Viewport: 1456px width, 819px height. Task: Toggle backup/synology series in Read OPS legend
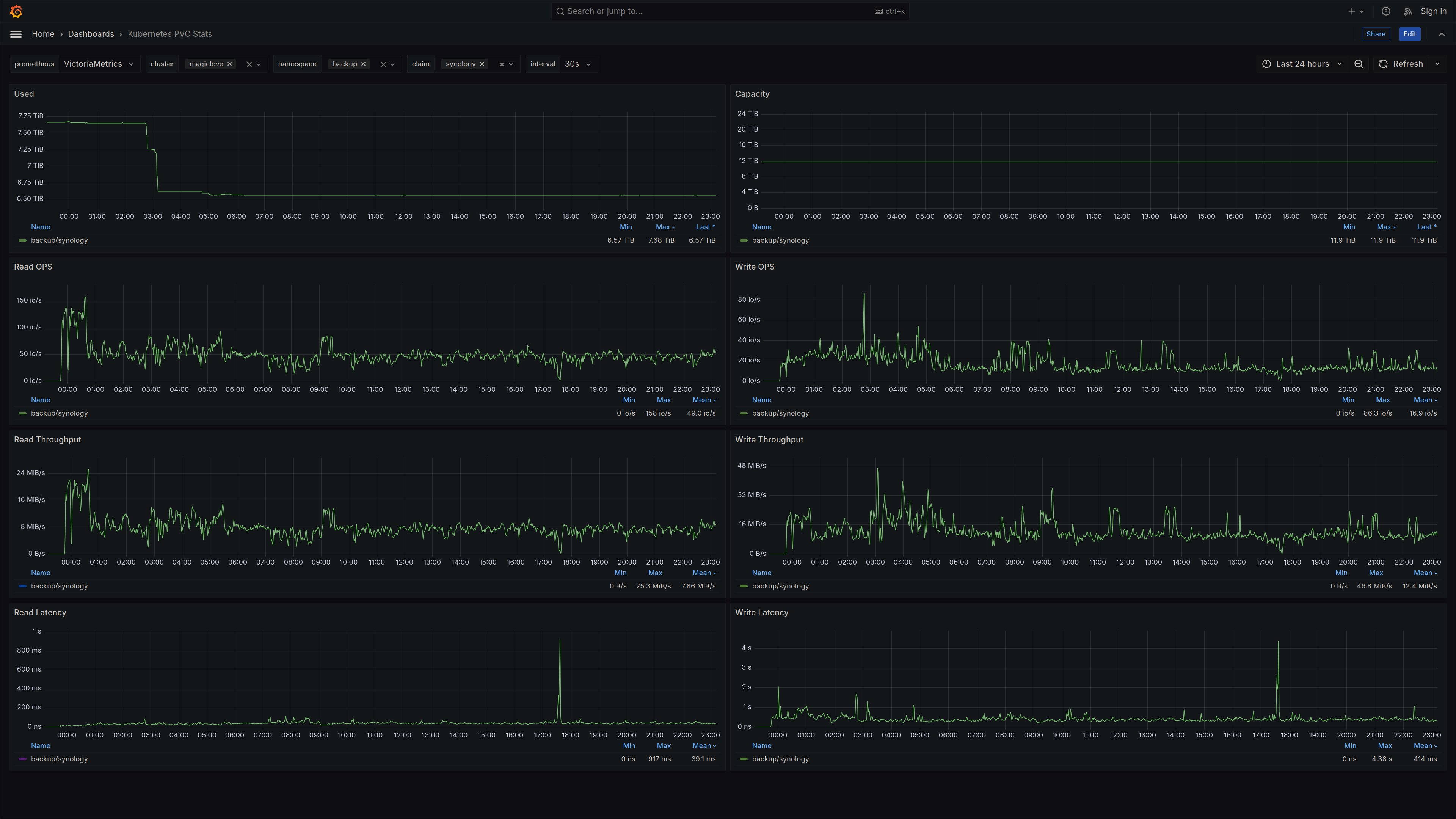point(59,413)
